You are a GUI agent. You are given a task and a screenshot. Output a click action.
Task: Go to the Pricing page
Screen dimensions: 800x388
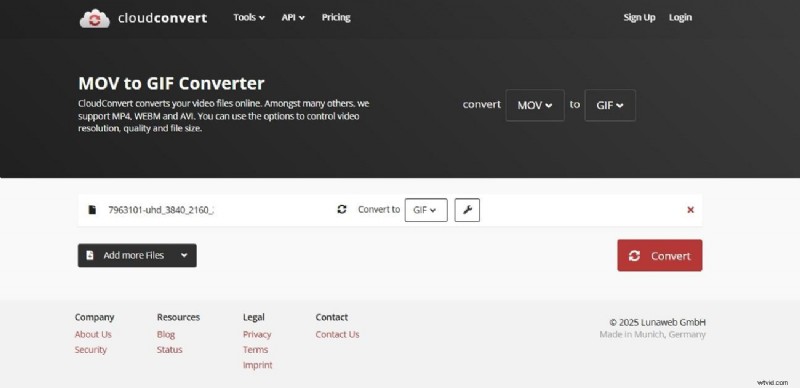point(336,17)
